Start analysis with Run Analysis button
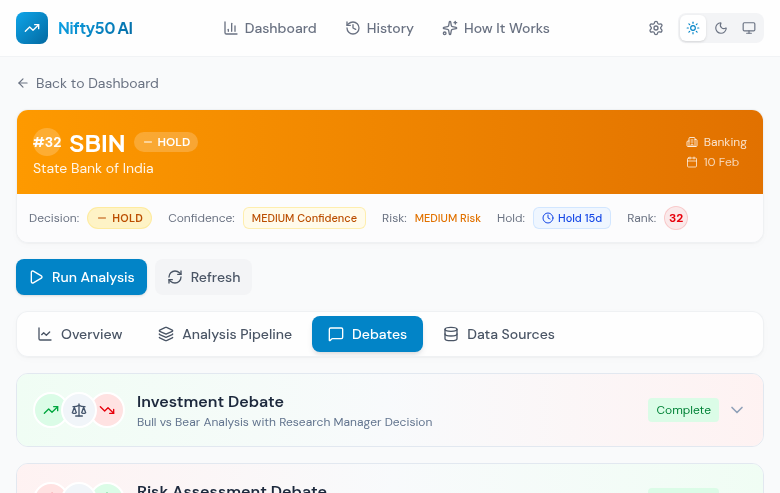This screenshot has width=780, height=493. click(x=82, y=277)
